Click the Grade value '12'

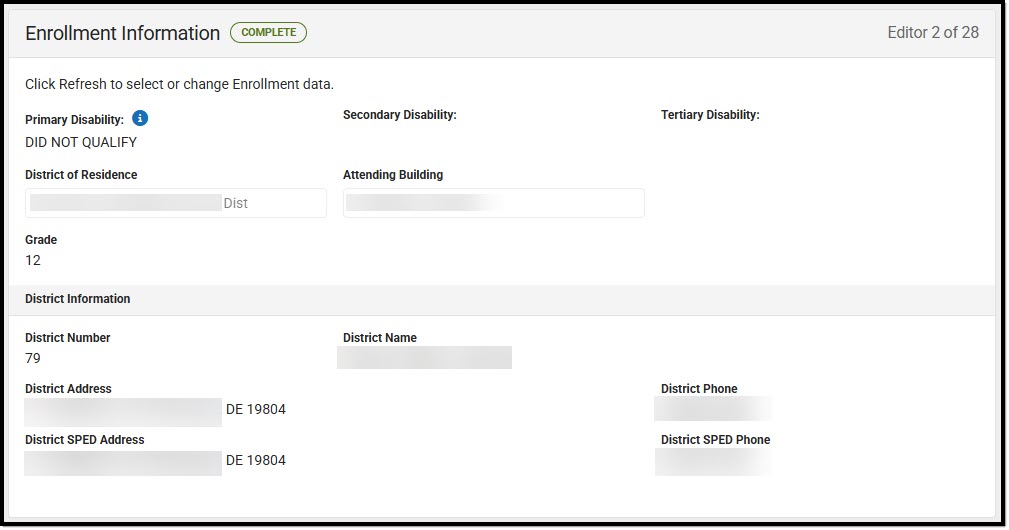point(33,260)
